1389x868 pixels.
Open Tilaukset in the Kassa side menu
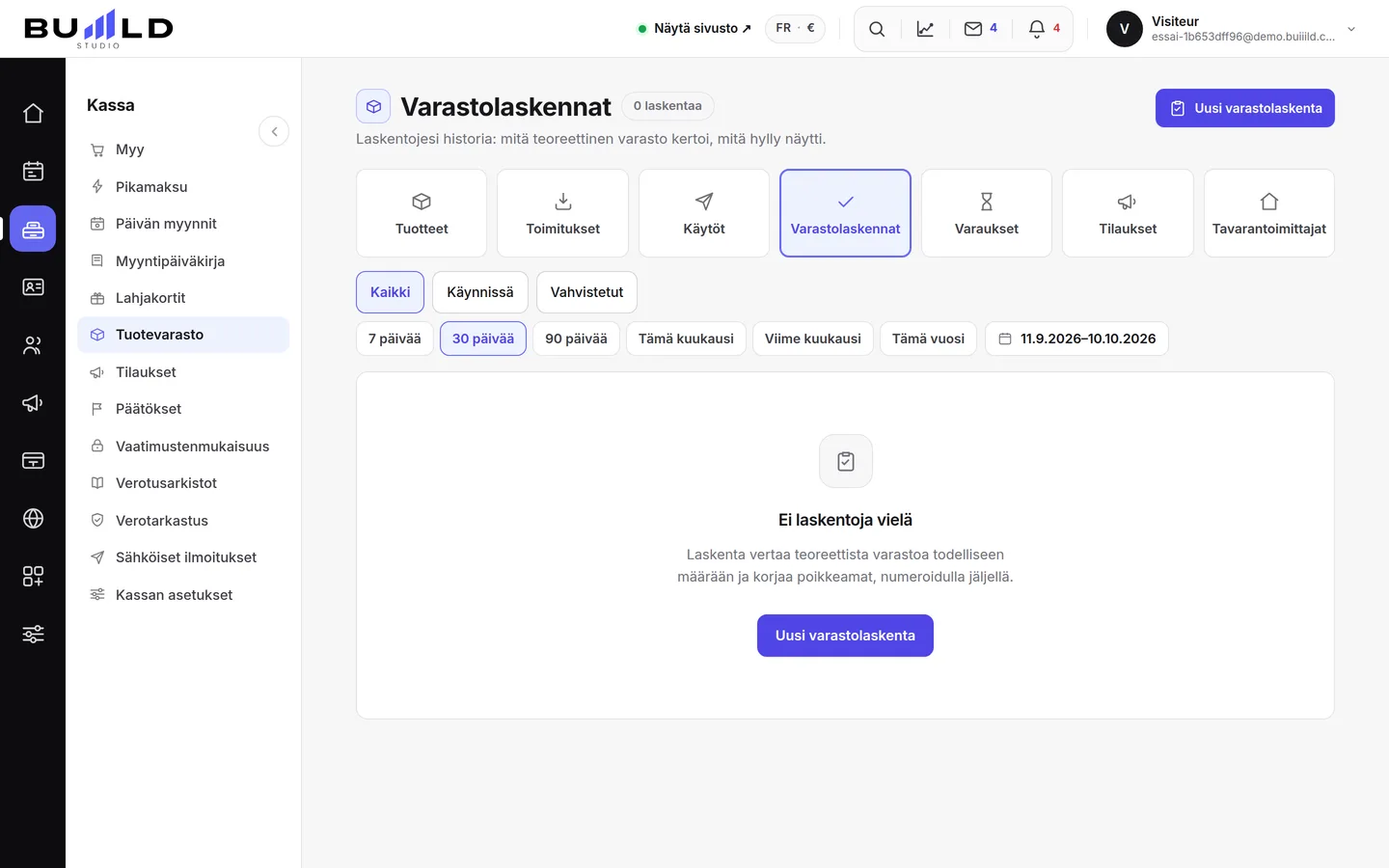click(x=183, y=372)
